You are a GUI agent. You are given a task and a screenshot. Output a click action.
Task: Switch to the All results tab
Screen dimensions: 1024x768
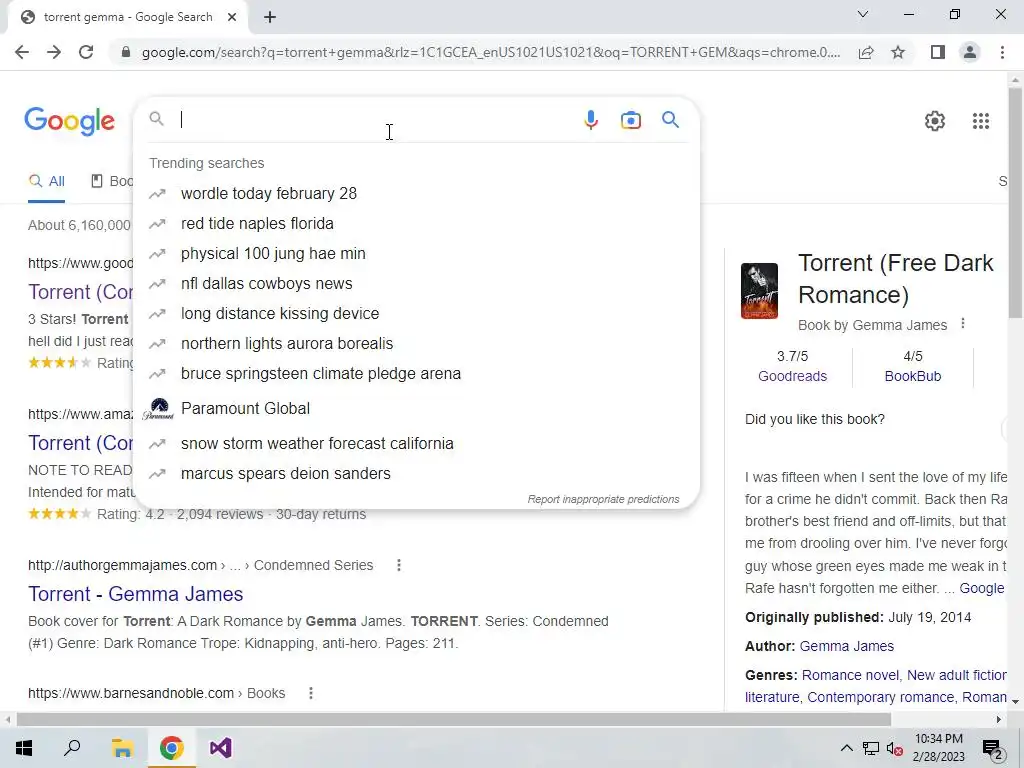click(46, 181)
